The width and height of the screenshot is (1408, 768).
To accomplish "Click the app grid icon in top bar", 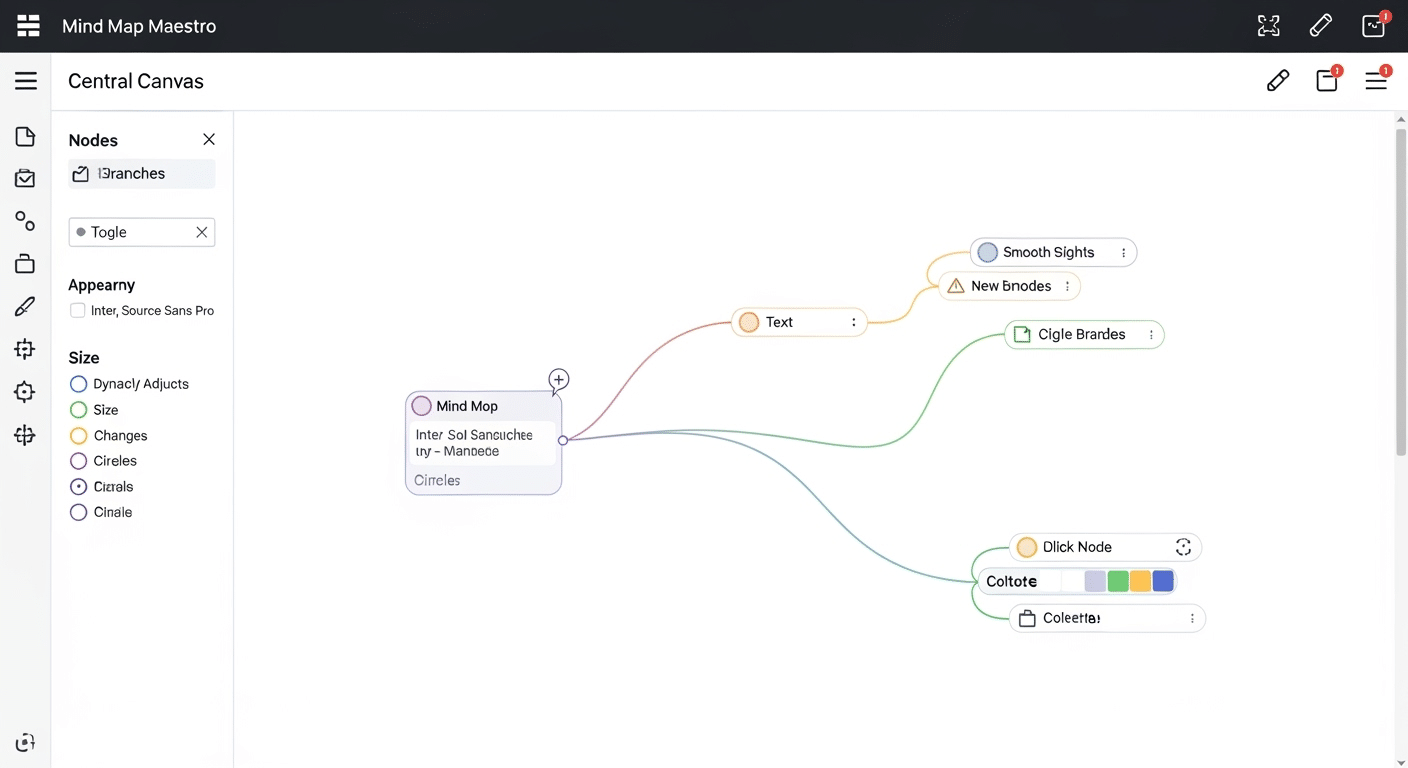I will pyautogui.click(x=28, y=26).
